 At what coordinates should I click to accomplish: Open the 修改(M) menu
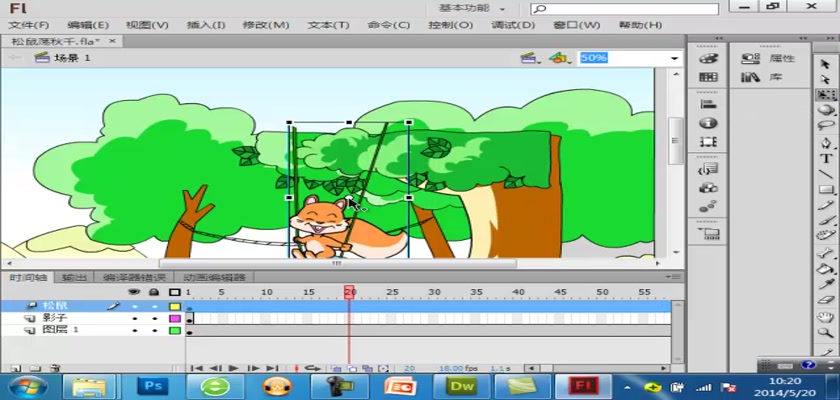(266, 25)
